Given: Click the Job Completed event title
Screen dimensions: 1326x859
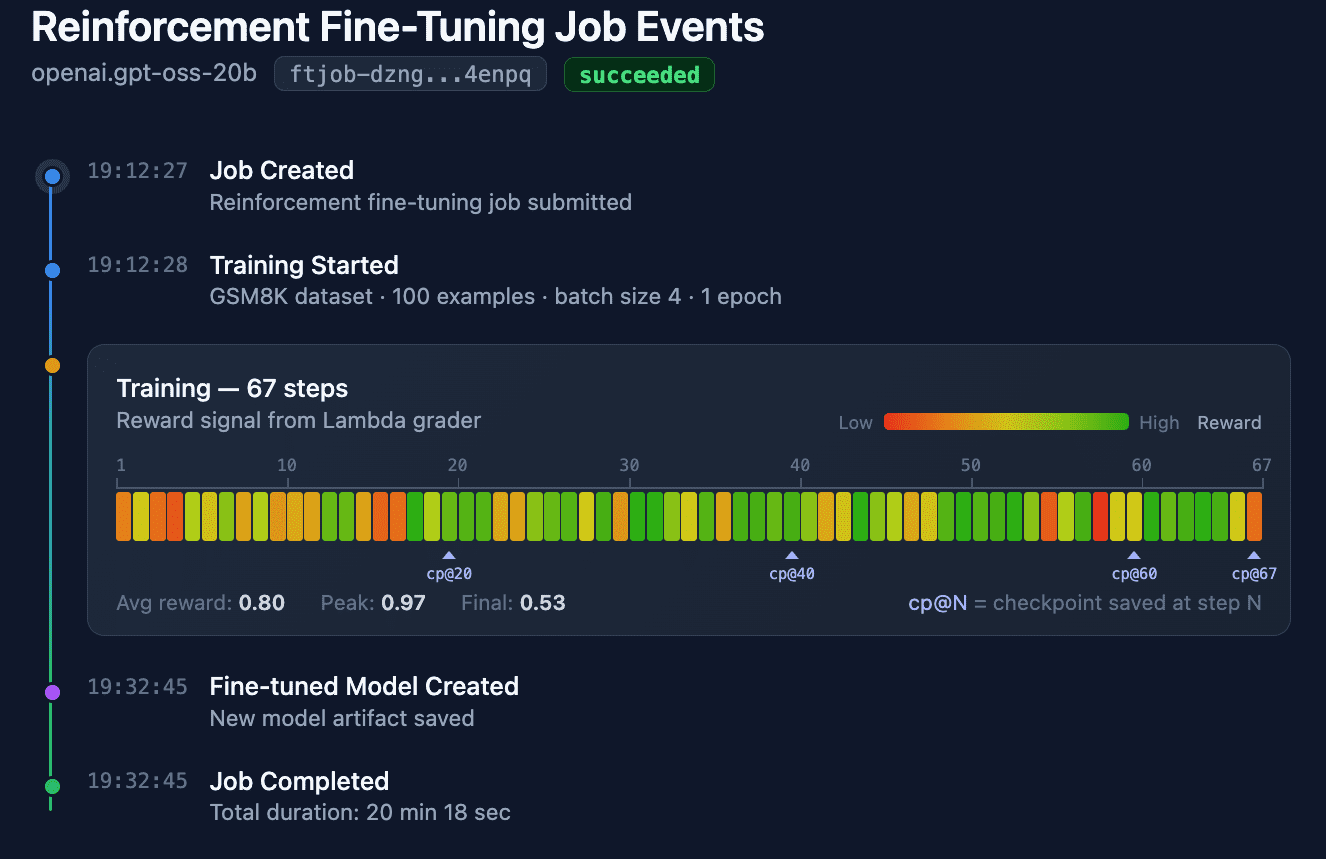Looking at the screenshot, I should click(299, 781).
